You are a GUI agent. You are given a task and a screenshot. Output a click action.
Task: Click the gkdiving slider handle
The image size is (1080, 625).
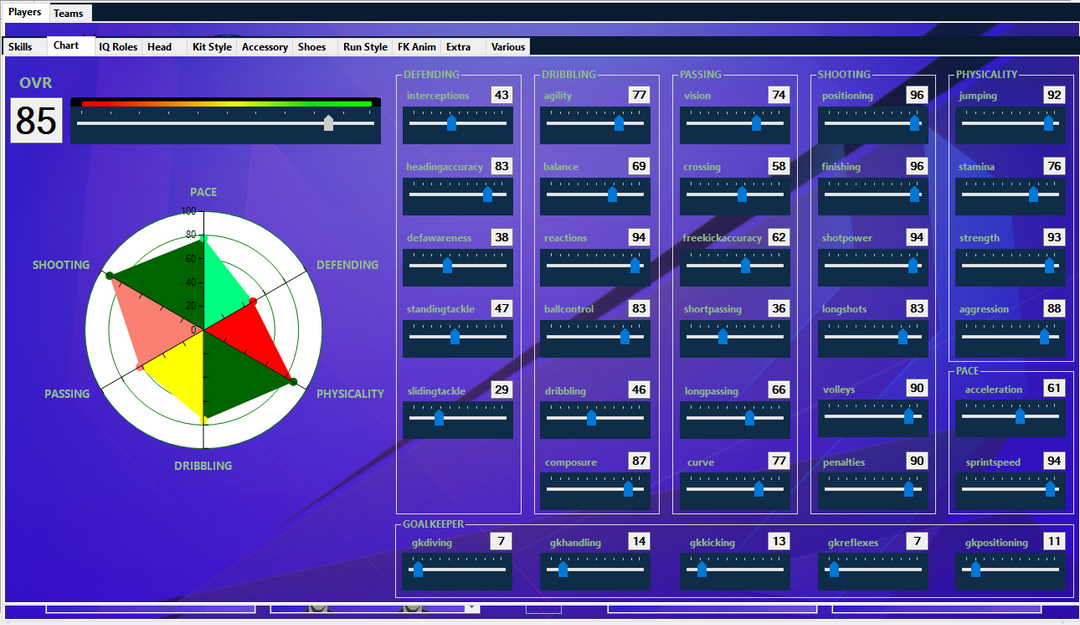click(418, 570)
